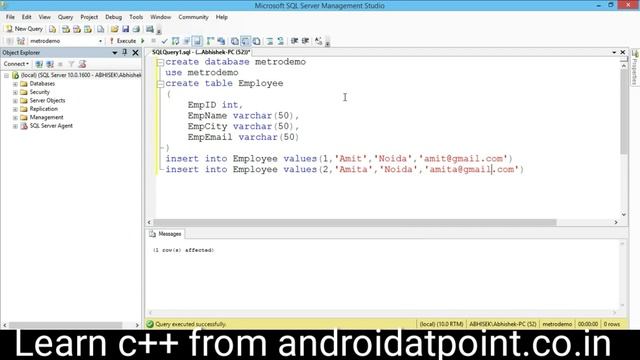Open the Help menu
The height and width of the screenshot is (360, 640).
(222, 17)
